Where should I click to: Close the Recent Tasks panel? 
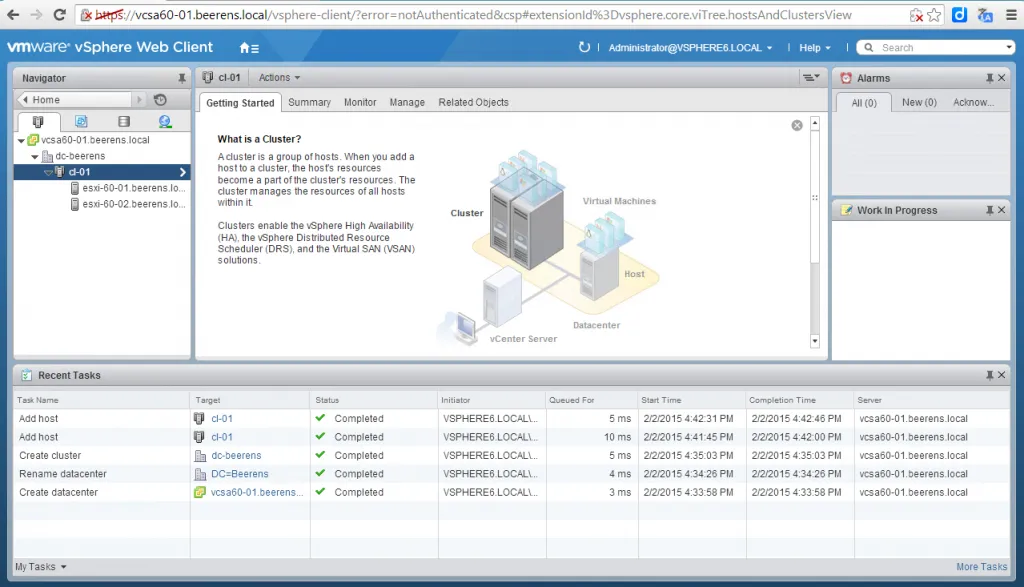pos(1002,375)
